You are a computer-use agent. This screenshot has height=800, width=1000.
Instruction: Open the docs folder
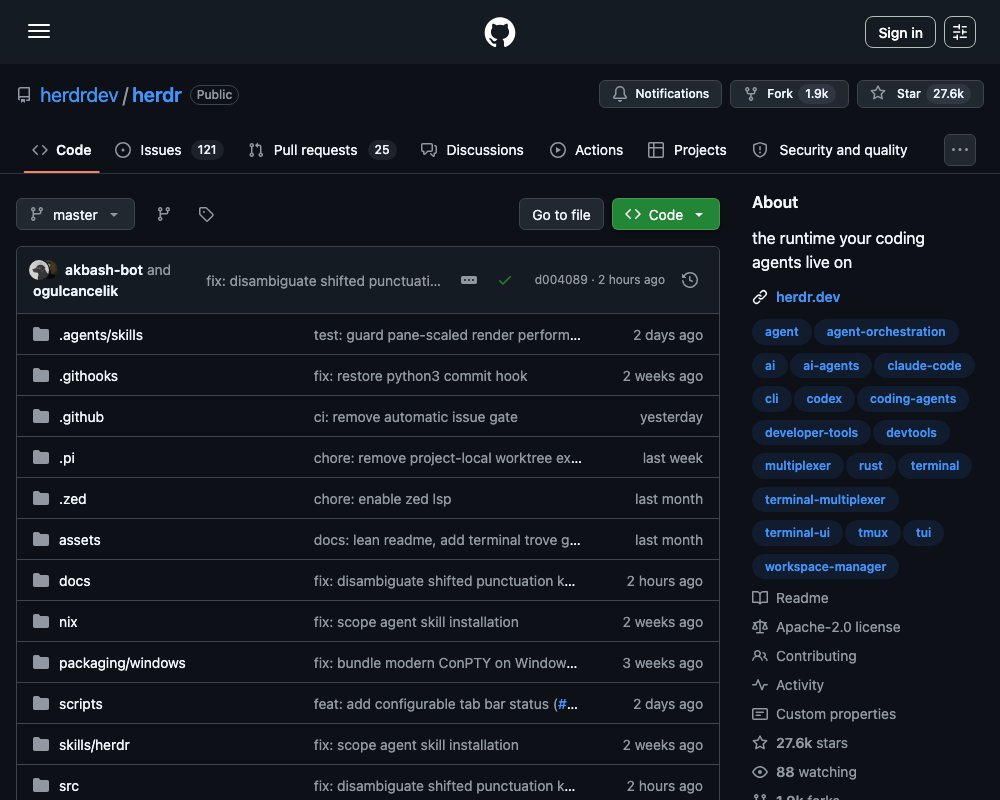pos(75,581)
